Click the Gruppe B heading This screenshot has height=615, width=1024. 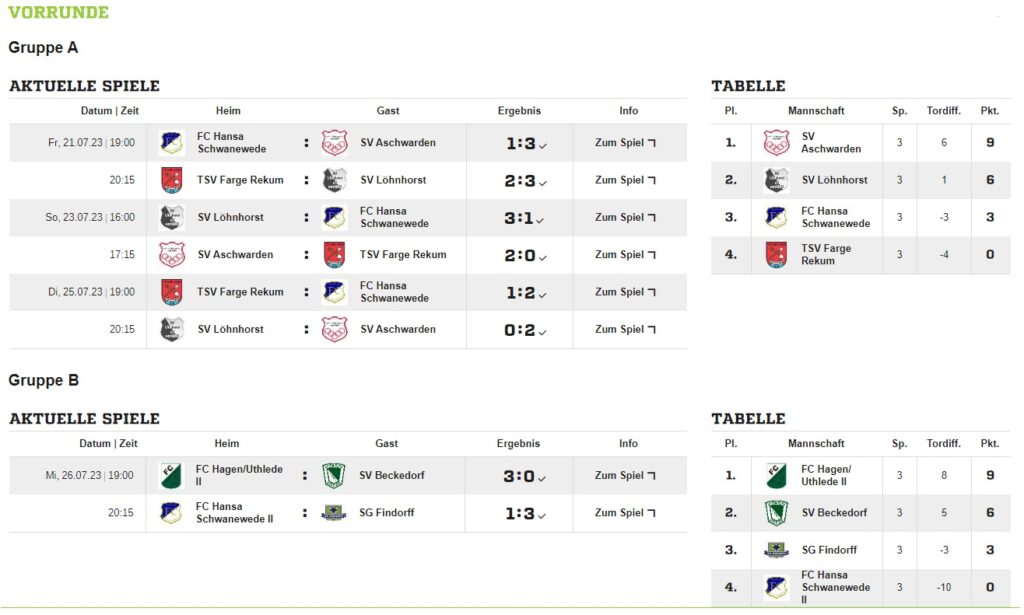tap(44, 380)
